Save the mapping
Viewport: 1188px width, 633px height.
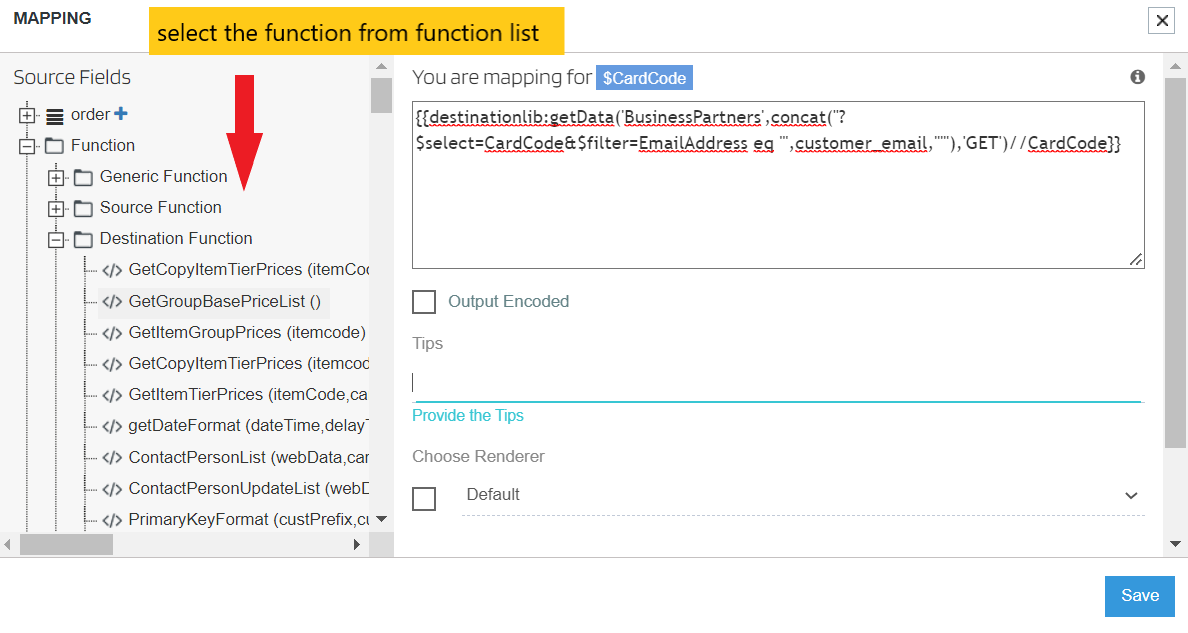[x=1139, y=596]
